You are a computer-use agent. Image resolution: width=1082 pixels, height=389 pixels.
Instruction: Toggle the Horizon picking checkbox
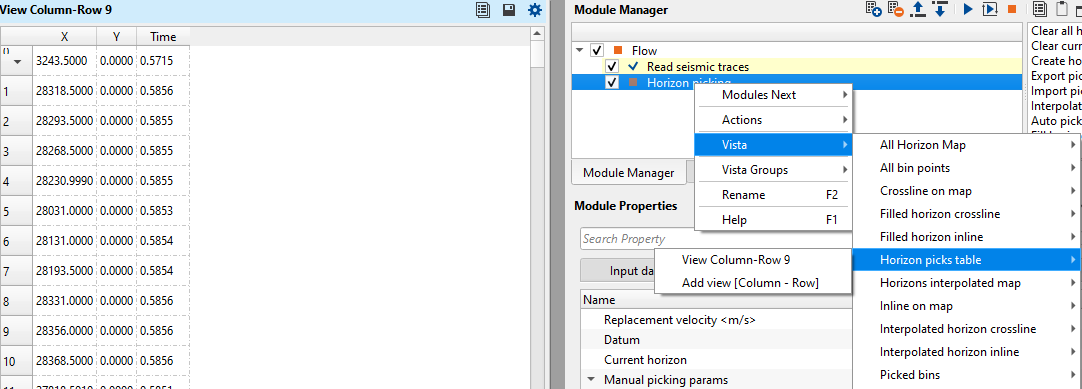pos(611,83)
